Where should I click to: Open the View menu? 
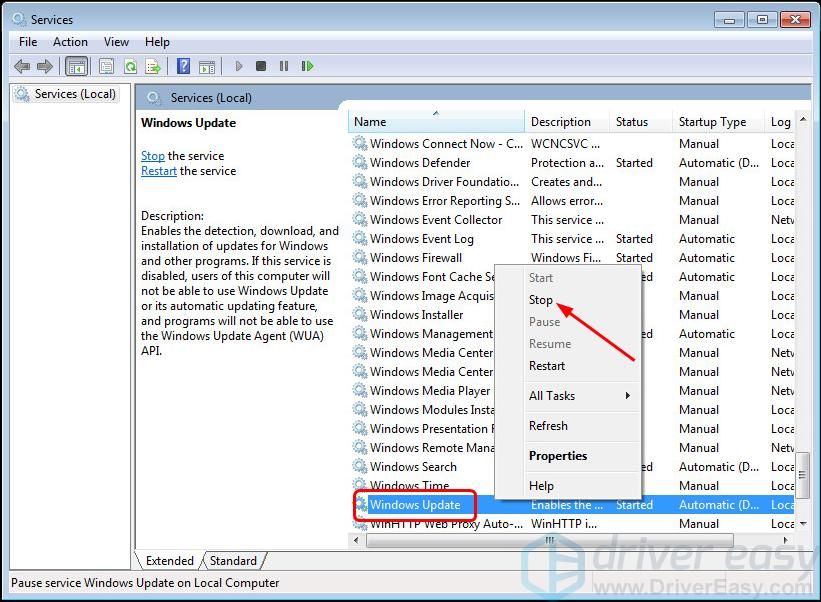tap(116, 42)
